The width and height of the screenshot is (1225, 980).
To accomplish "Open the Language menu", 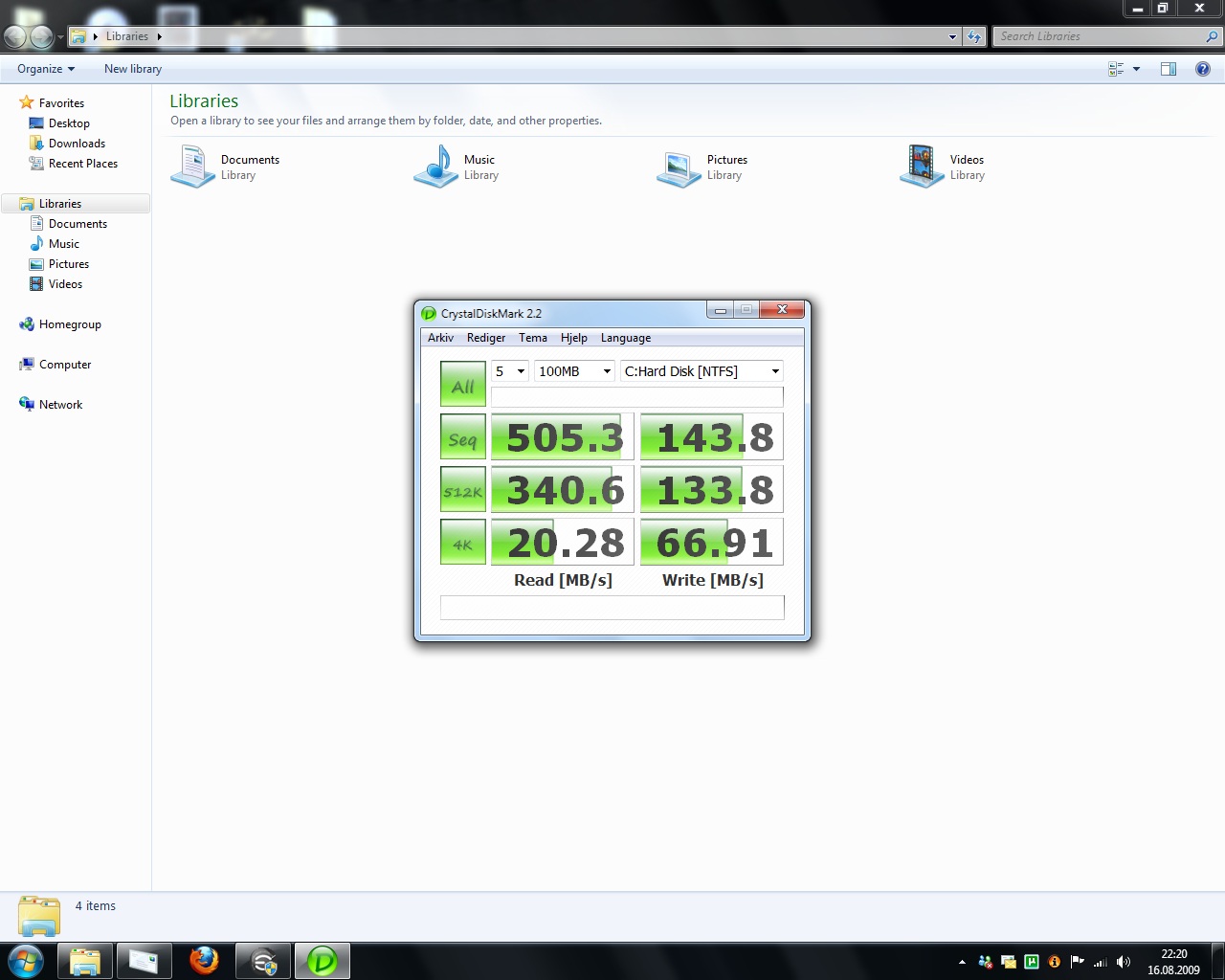I will 626,338.
